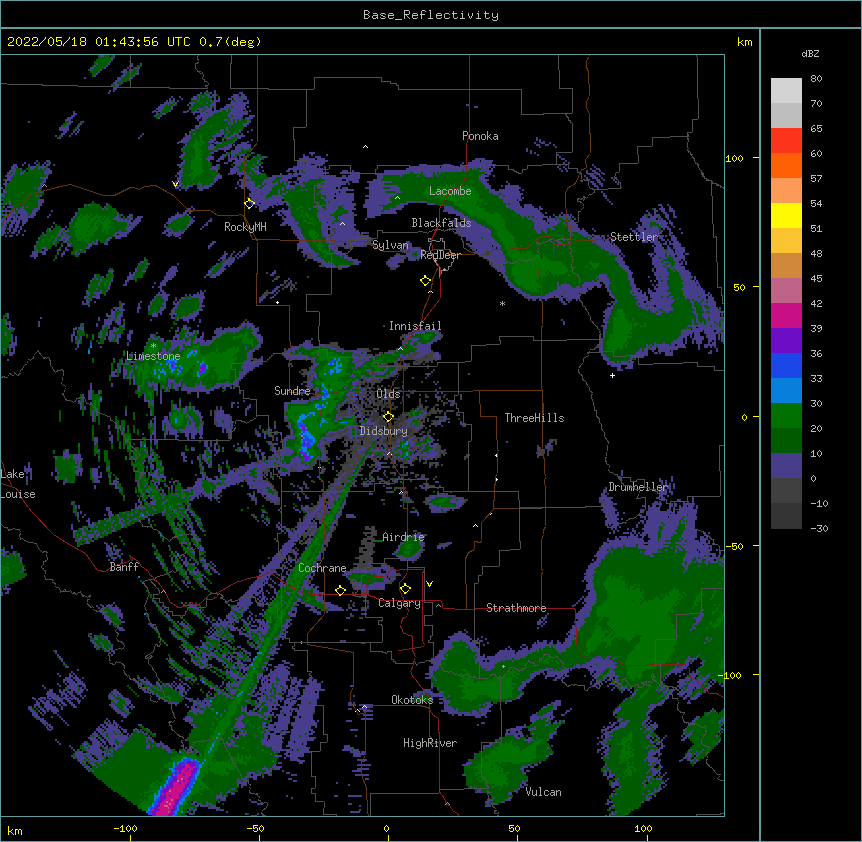Click the -50 tick on right axis
The width and height of the screenshot is (862, 842).
click(x=734, y=546)
